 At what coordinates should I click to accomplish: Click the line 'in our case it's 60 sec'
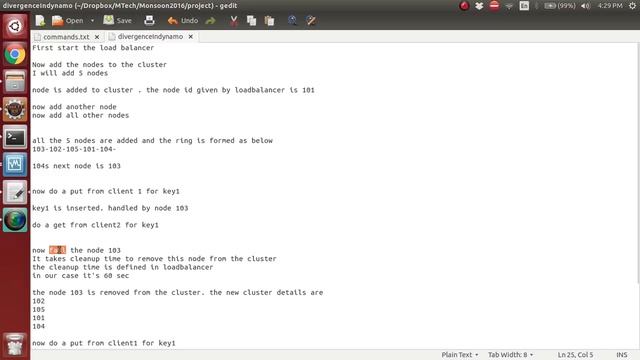80,276
